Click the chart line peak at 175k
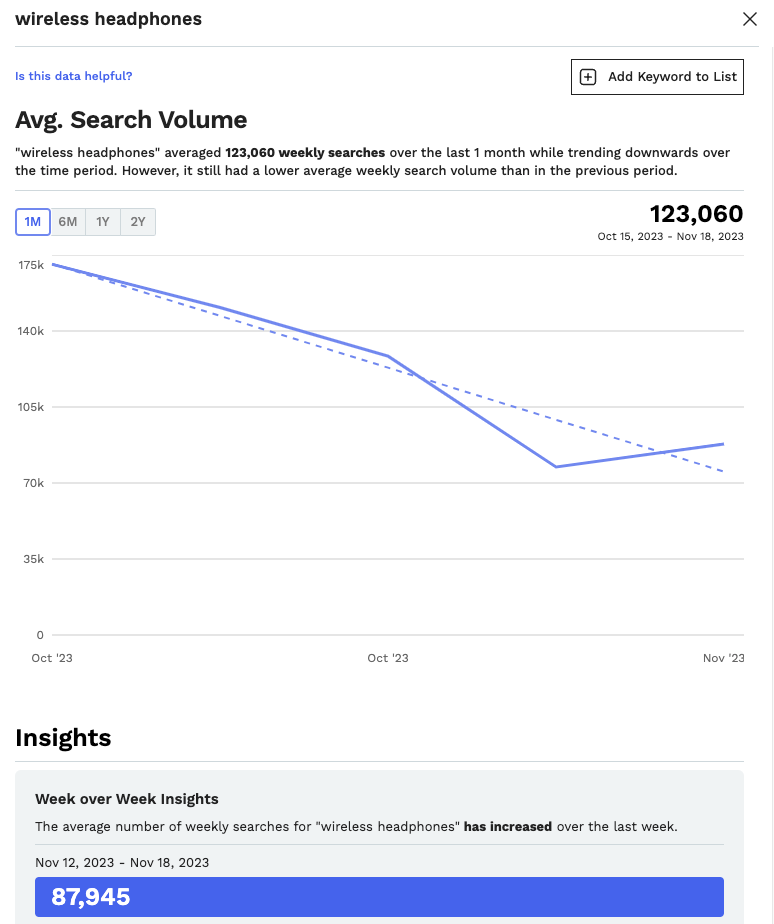 53,265
